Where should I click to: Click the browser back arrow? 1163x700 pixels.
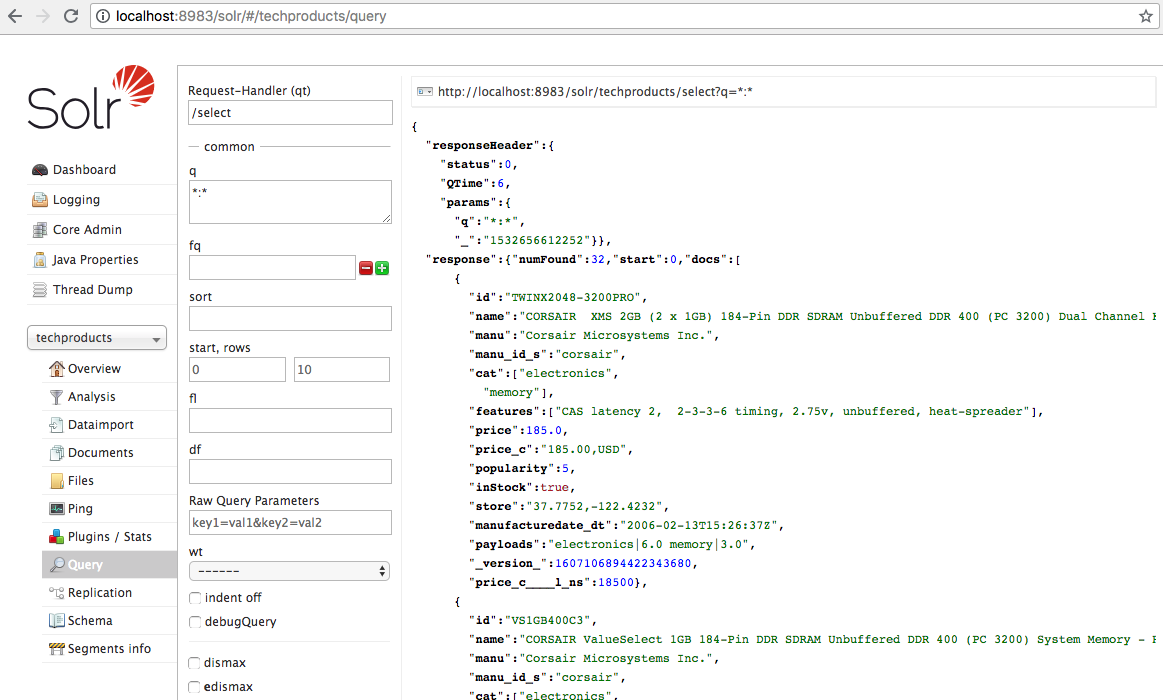tap(15, 16)
